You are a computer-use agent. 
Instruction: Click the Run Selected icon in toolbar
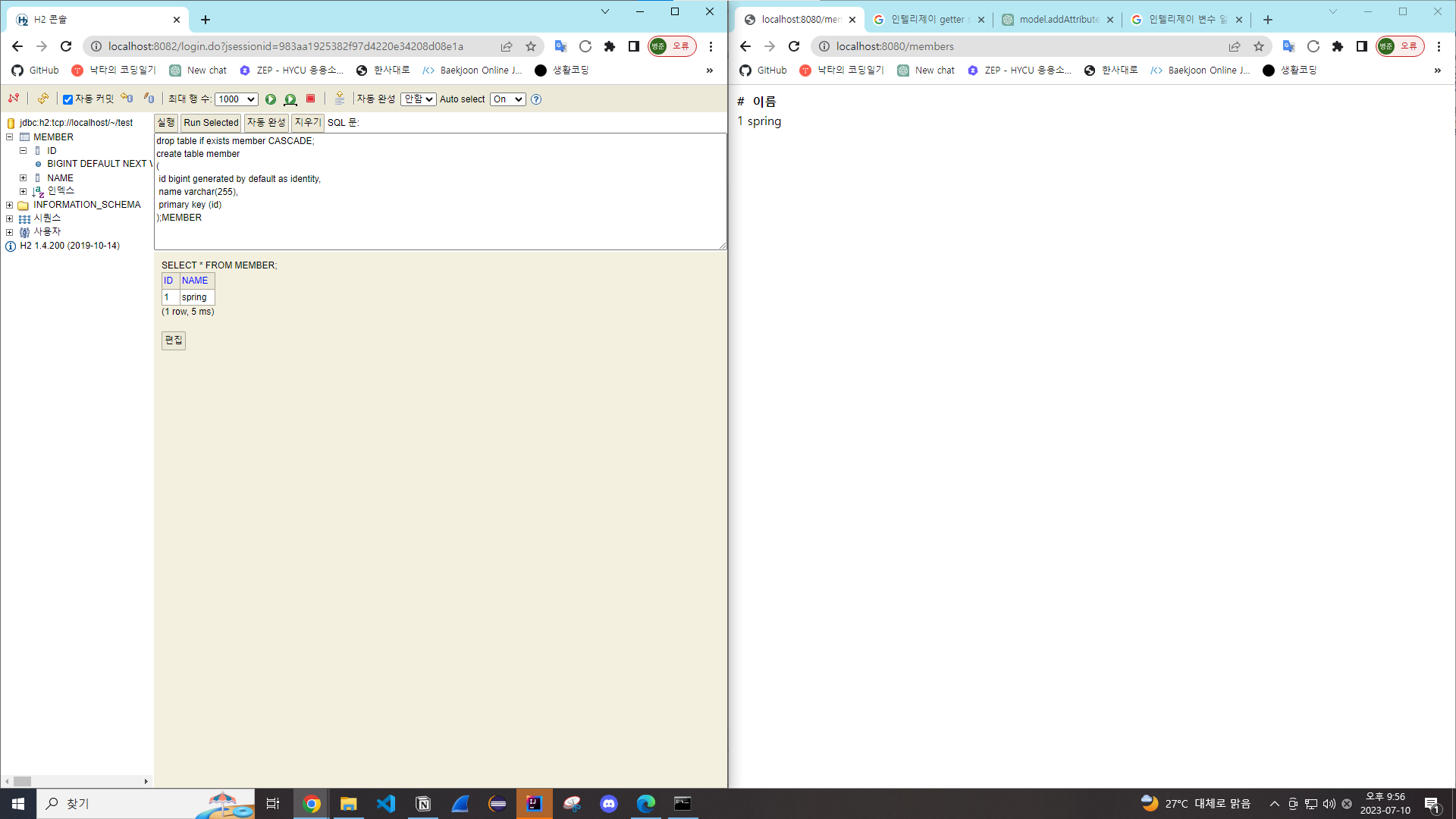click(290, 99)
